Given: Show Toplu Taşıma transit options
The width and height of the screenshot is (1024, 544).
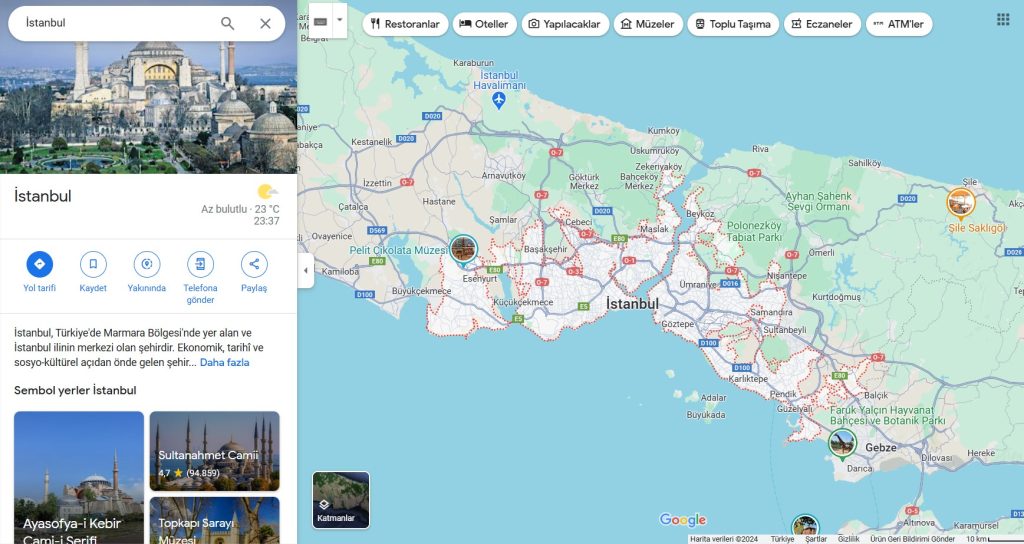Looking at the screenshot, I should [x=733, y=24].
